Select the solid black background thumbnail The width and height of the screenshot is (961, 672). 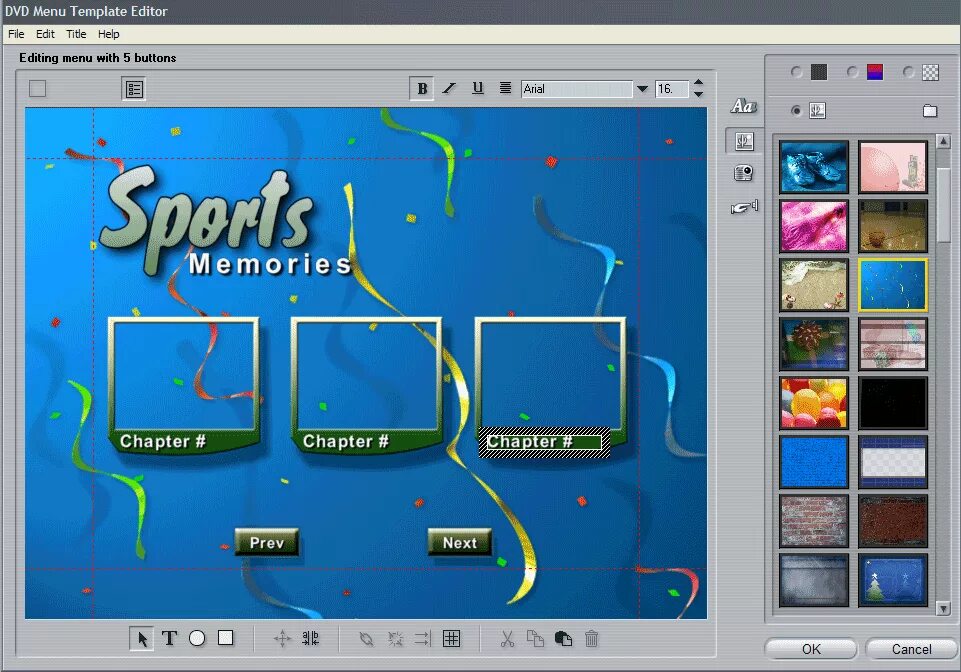(x=892, y=403)
